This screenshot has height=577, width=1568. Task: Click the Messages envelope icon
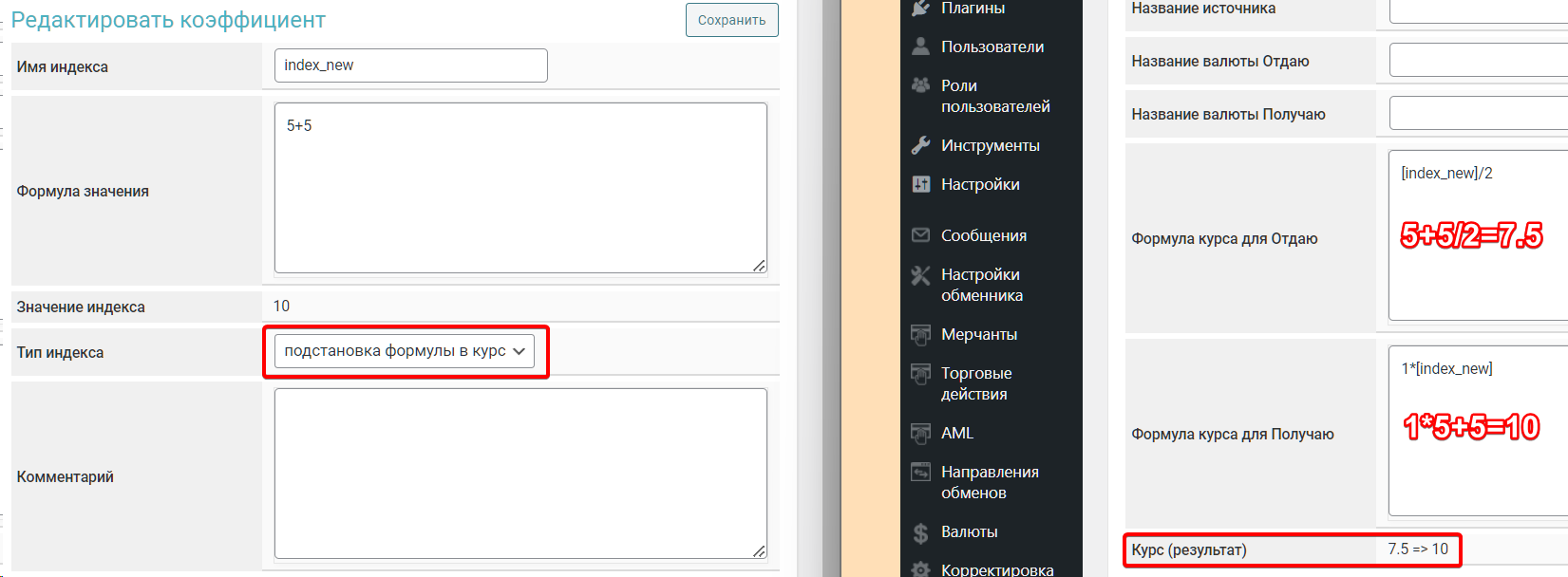920,235
